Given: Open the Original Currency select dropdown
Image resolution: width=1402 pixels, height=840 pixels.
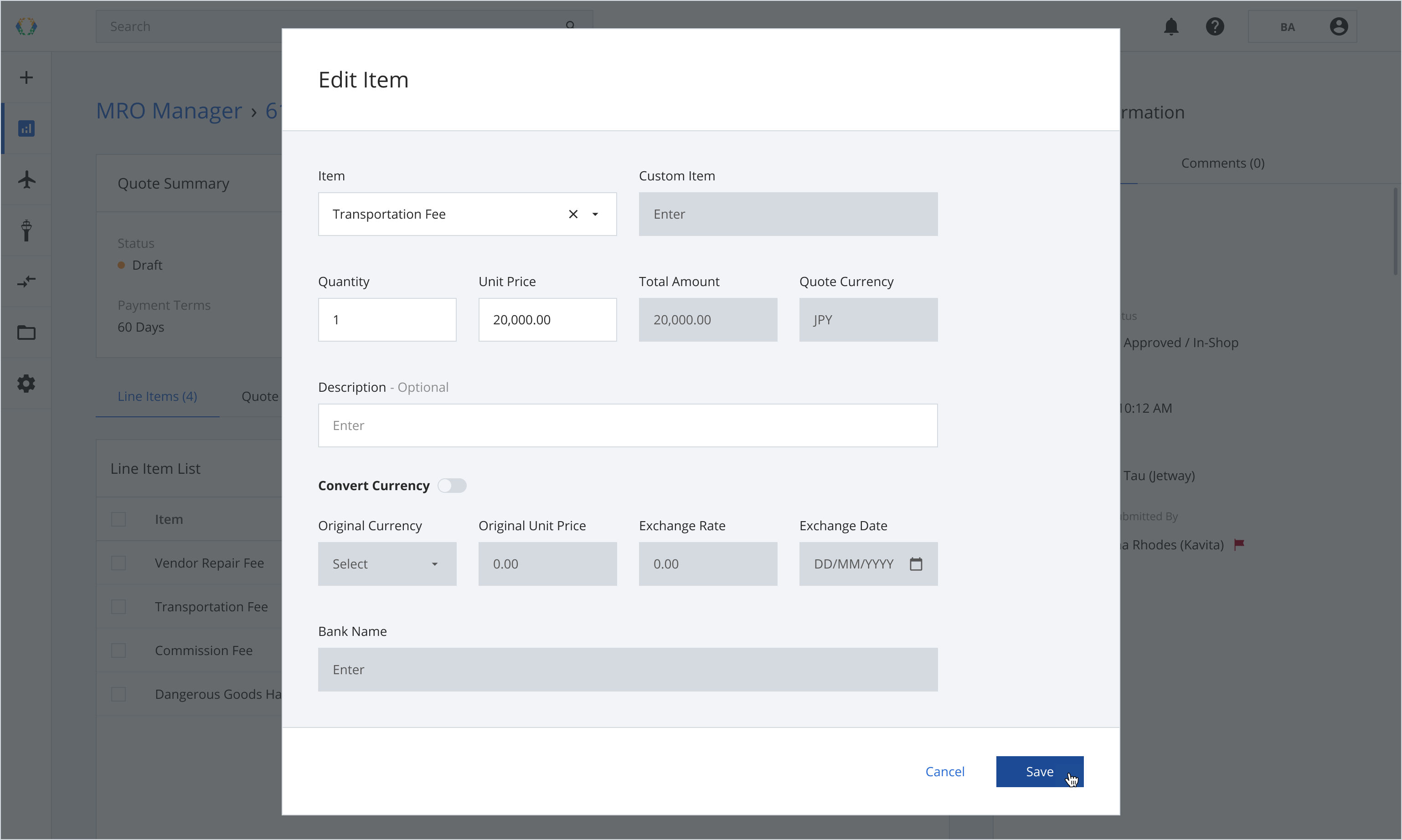Looking at the screenshot, I should tap(387, 564).
